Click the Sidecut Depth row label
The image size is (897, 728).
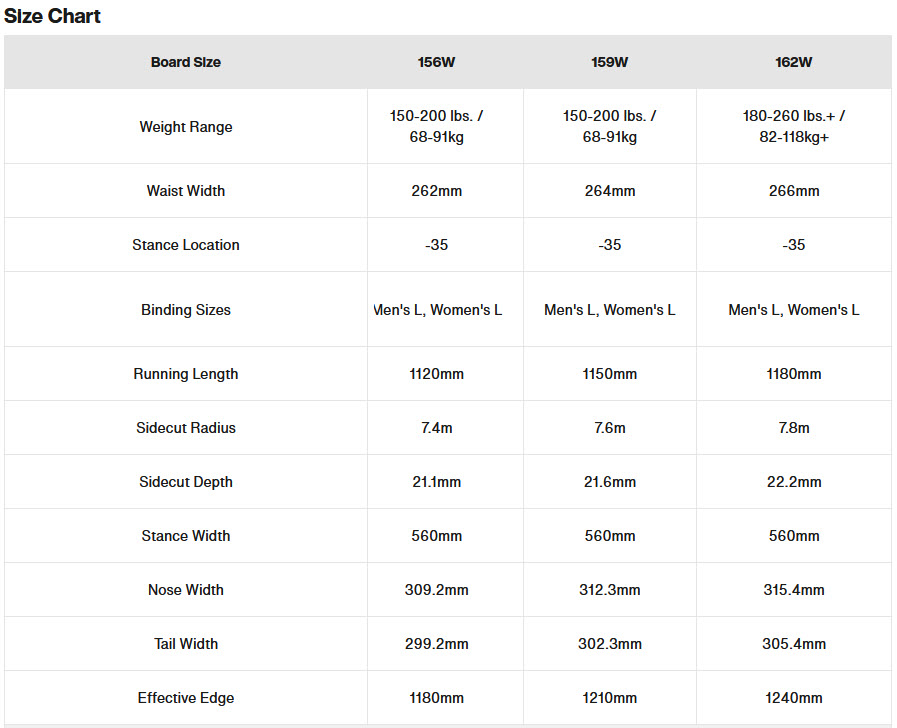coord(186,482)
